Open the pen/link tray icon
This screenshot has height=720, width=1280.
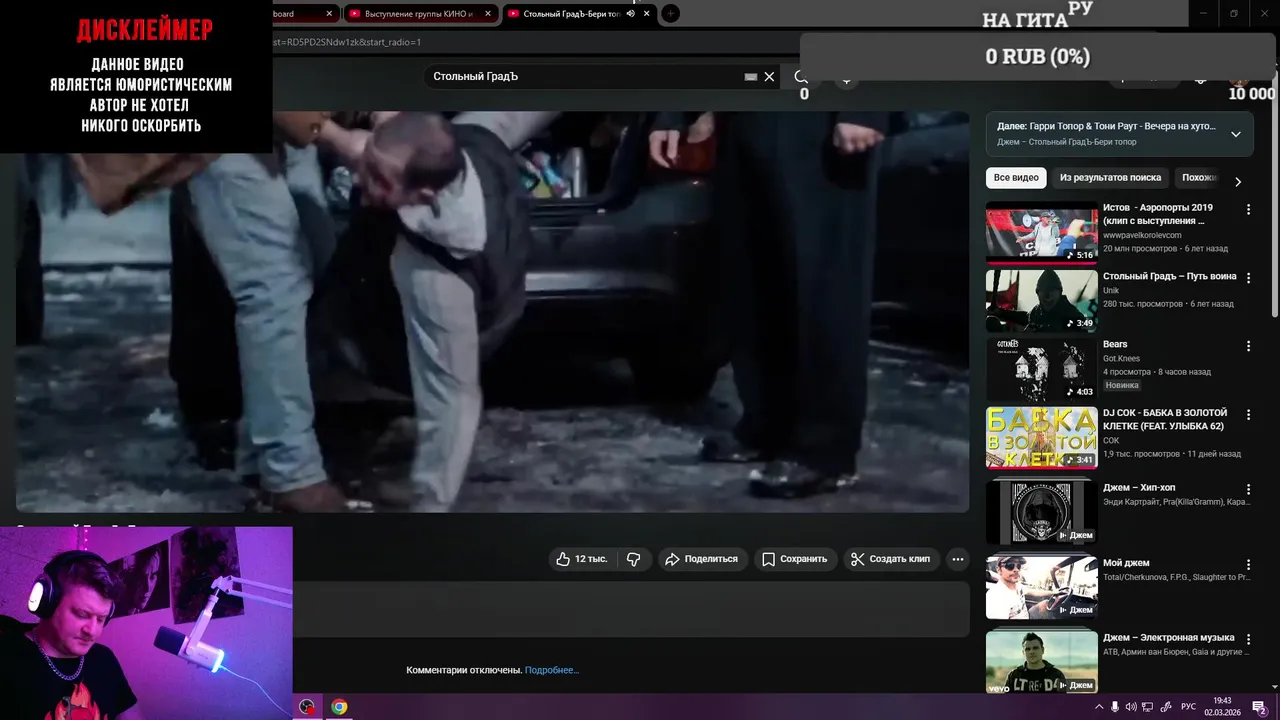1166,707
